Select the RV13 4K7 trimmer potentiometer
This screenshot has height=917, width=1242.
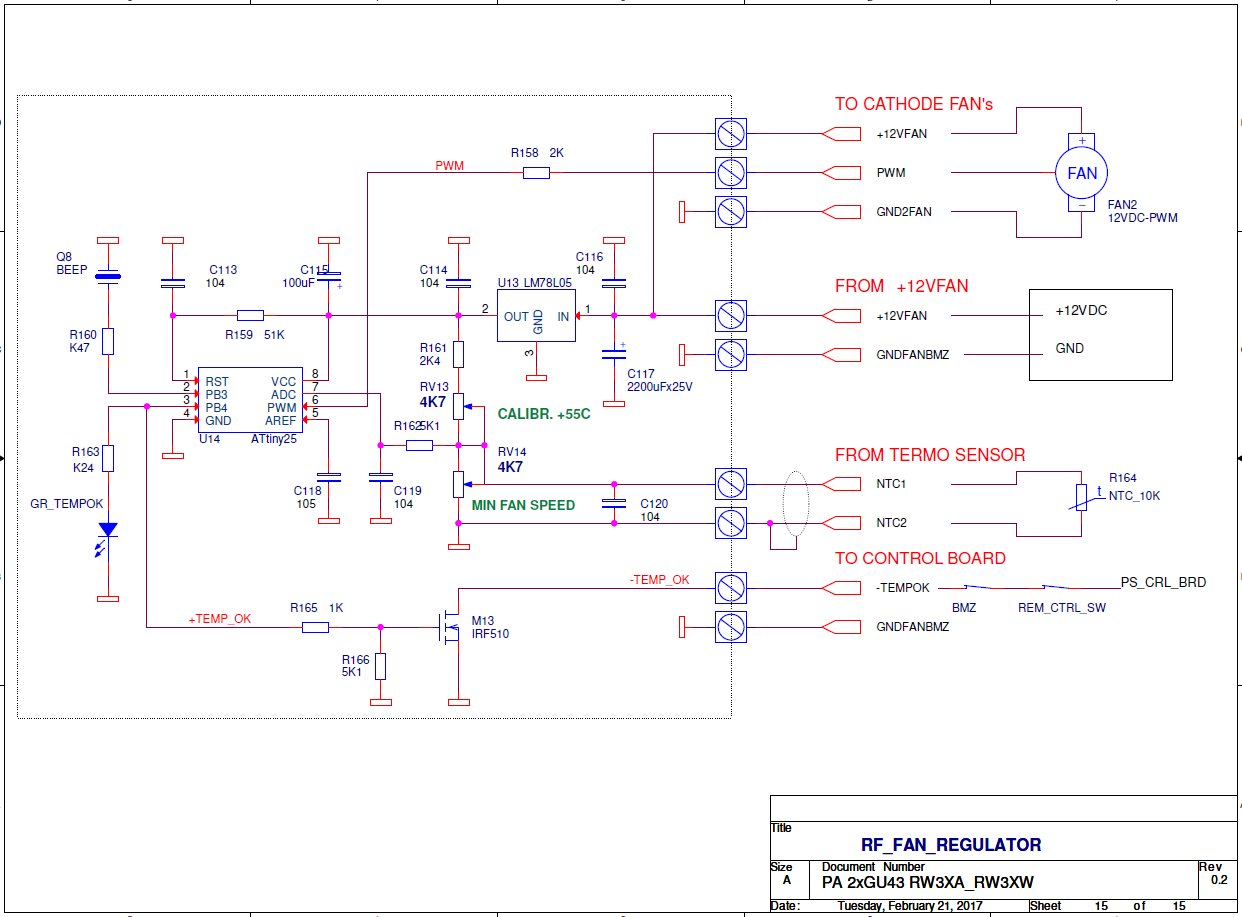(x=459, y=405)
